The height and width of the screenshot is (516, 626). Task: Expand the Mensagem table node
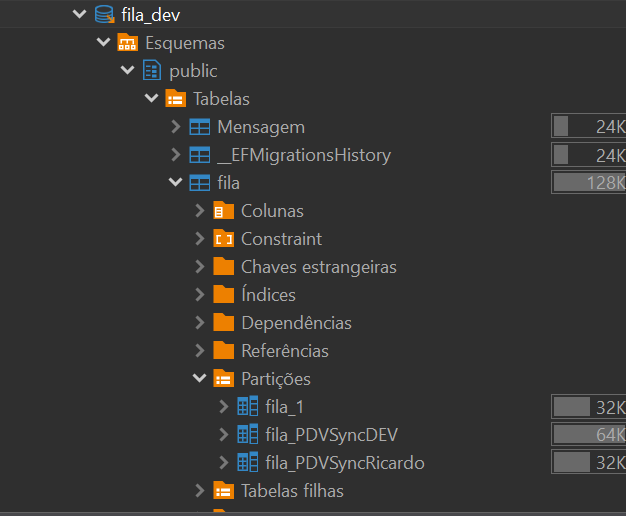176,127
